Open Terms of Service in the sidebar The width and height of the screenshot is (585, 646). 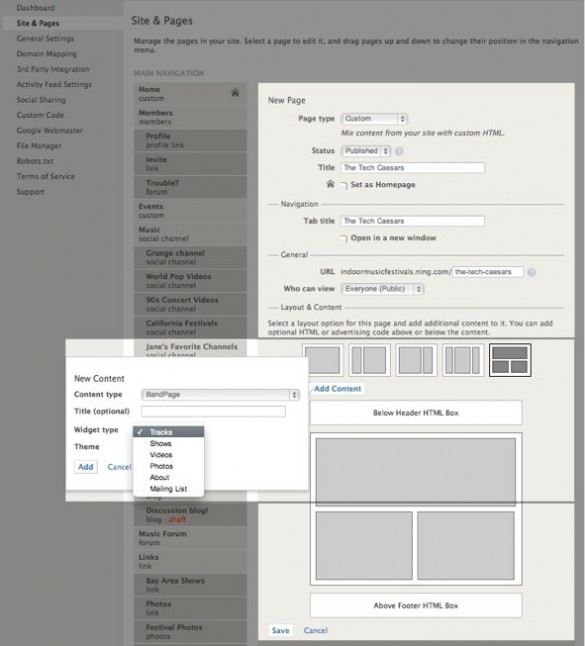46,176
